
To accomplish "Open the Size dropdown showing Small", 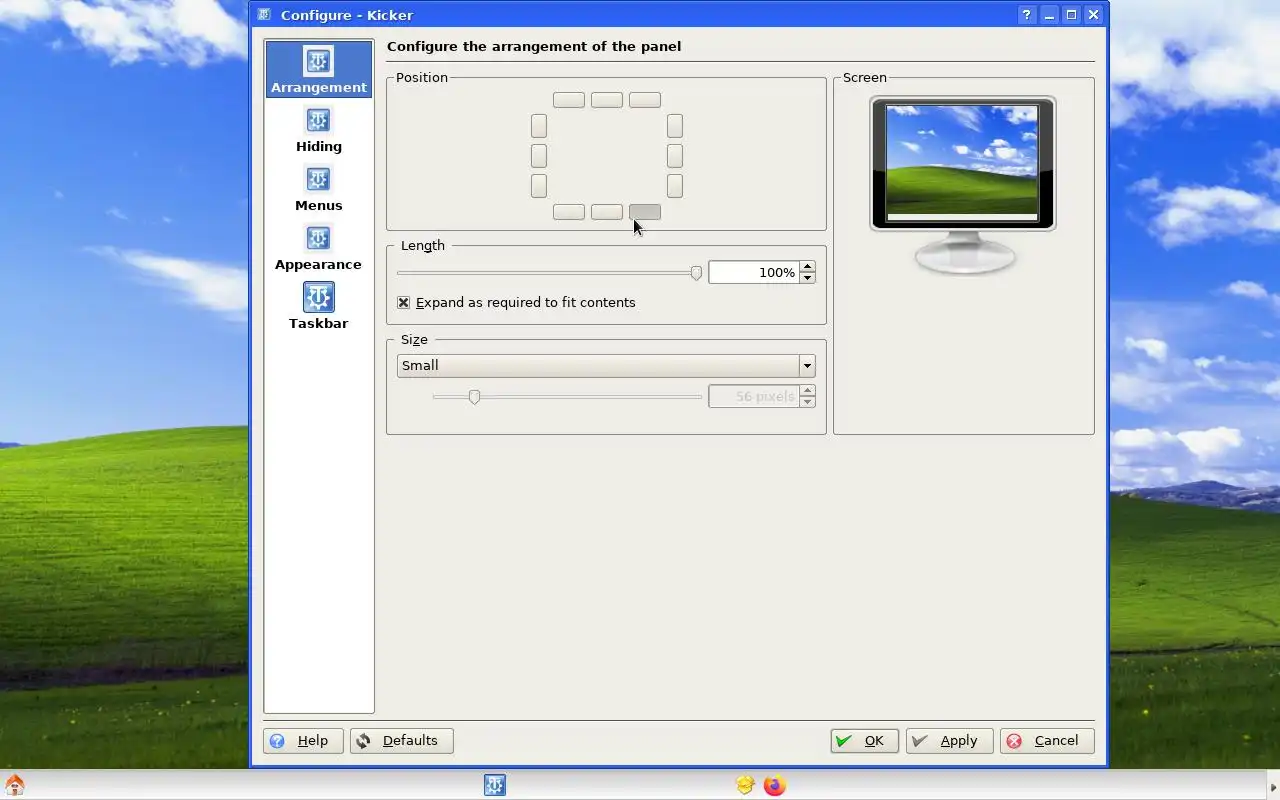I will [x=606, y=366].
